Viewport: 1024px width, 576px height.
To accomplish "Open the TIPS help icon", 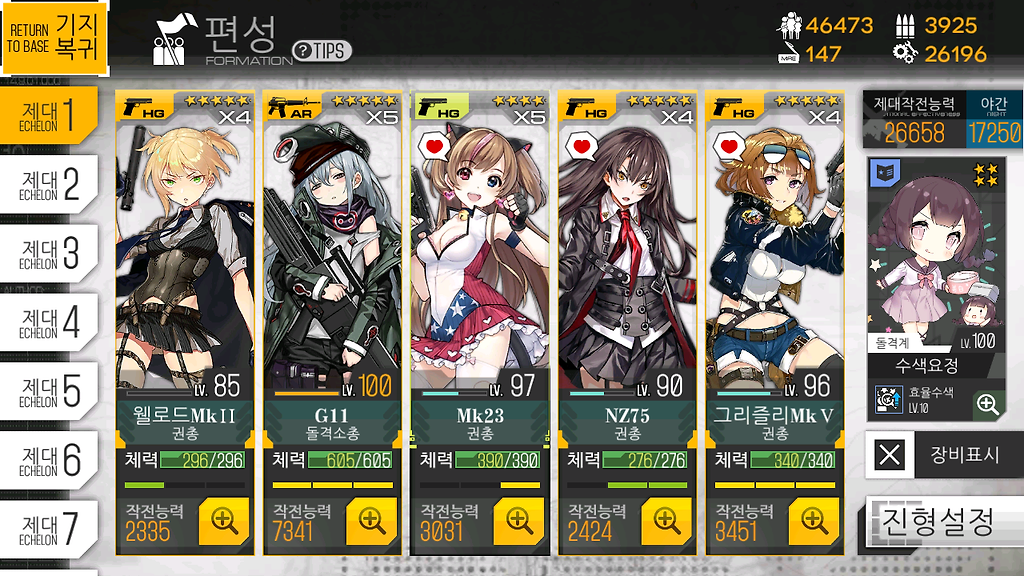I will 322,50.
